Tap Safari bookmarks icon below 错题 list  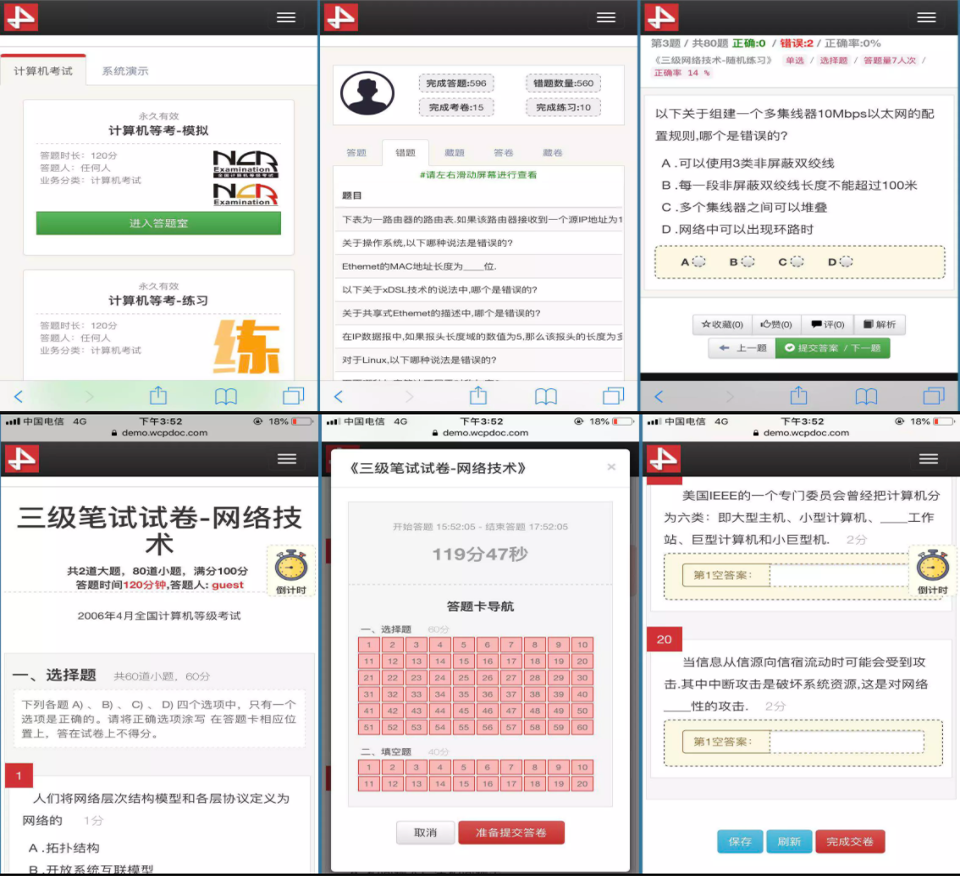[546, 396]
